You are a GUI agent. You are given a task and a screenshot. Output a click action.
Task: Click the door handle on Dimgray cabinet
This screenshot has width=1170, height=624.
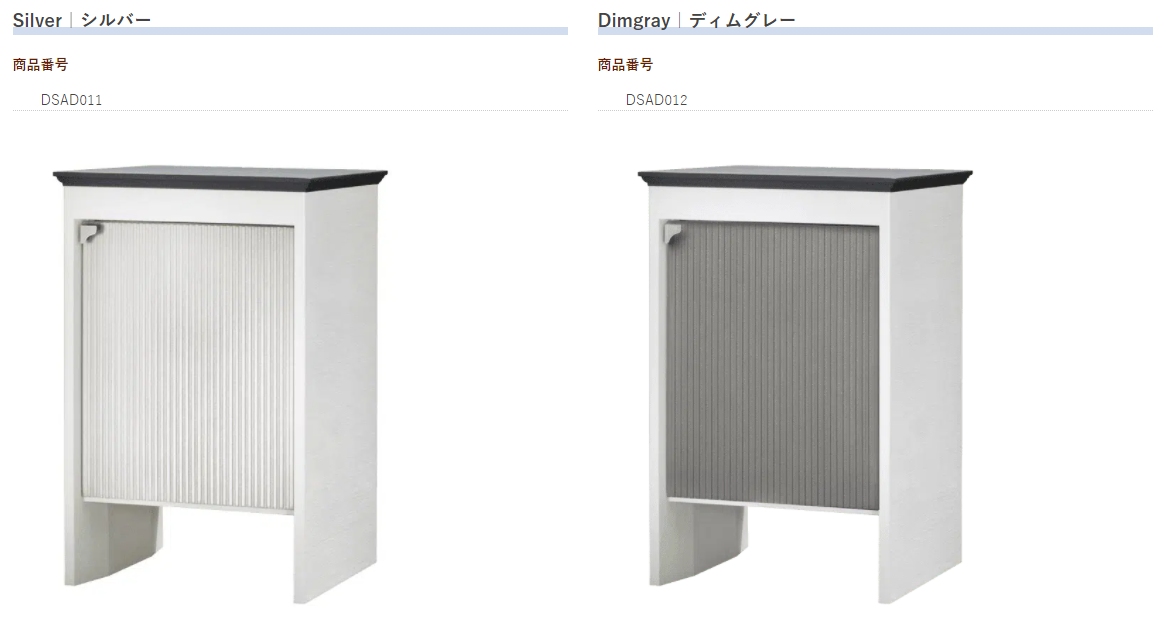pyautogui.click(x=675, y=232)
